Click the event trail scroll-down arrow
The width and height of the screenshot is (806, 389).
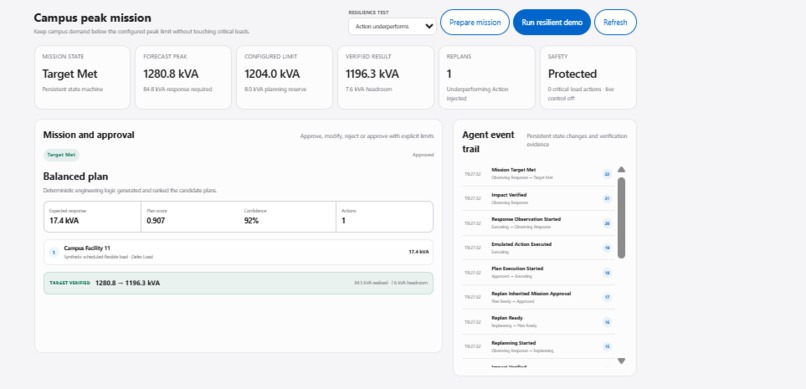621,361
